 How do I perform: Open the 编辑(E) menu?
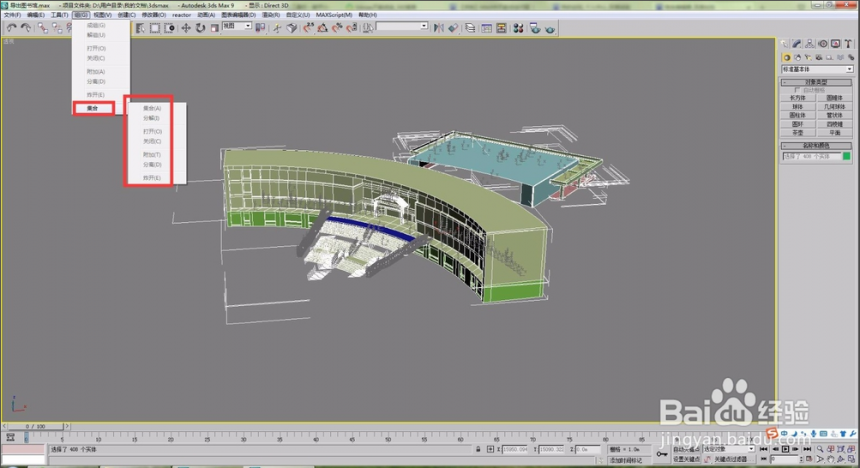pyautogui.click(x=36, y=15)
